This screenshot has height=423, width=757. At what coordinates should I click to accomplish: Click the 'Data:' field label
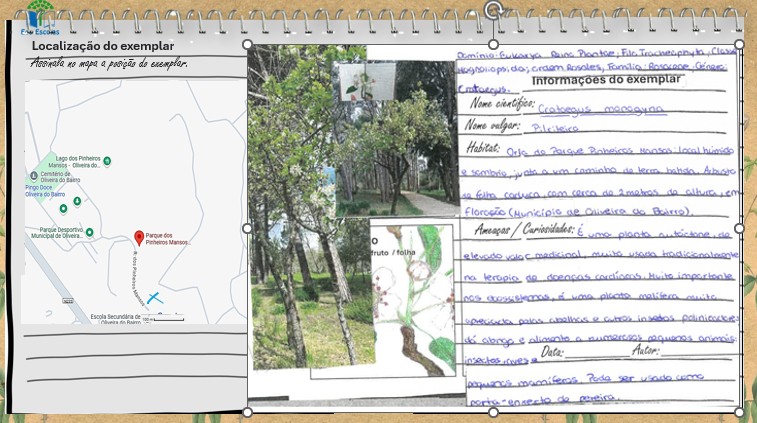point(552,352)
